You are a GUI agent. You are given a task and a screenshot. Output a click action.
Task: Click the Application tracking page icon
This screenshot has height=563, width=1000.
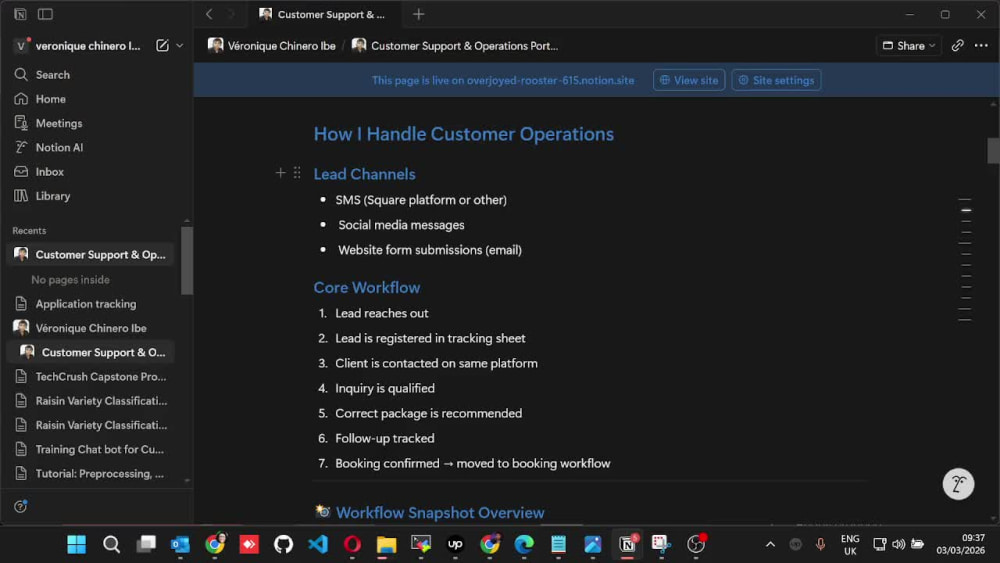21,304
